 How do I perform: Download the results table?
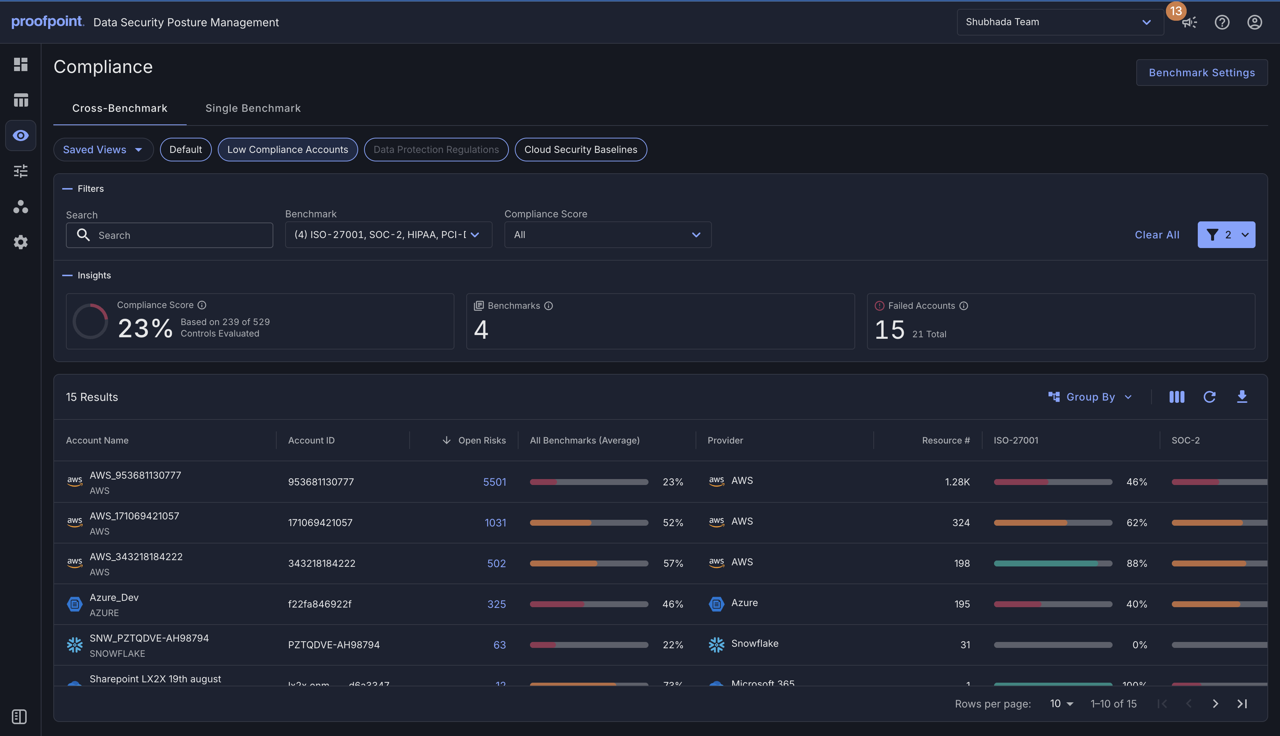[x=1242, y=397]
